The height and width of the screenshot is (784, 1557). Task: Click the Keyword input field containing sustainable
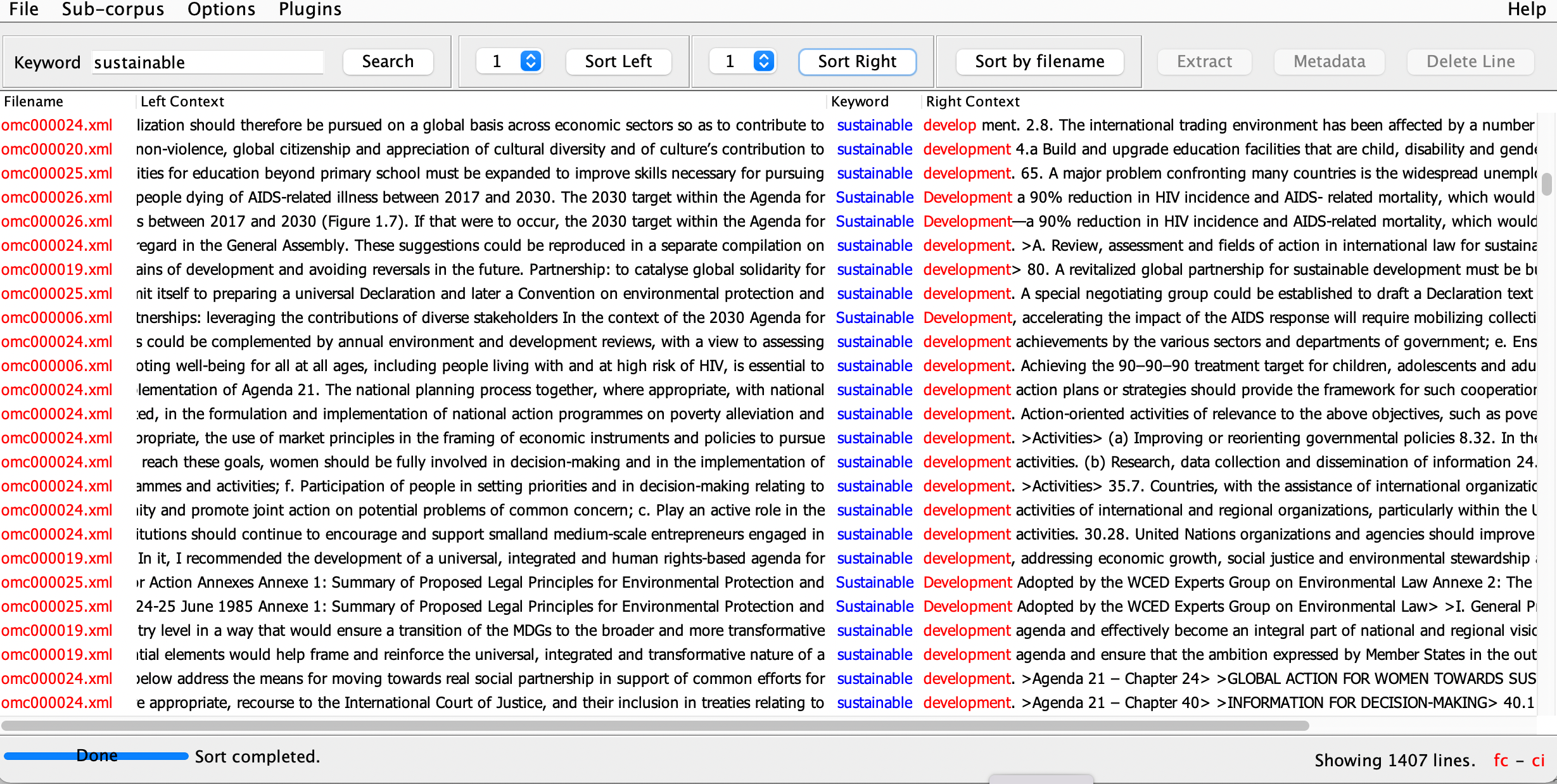[207, 62]
